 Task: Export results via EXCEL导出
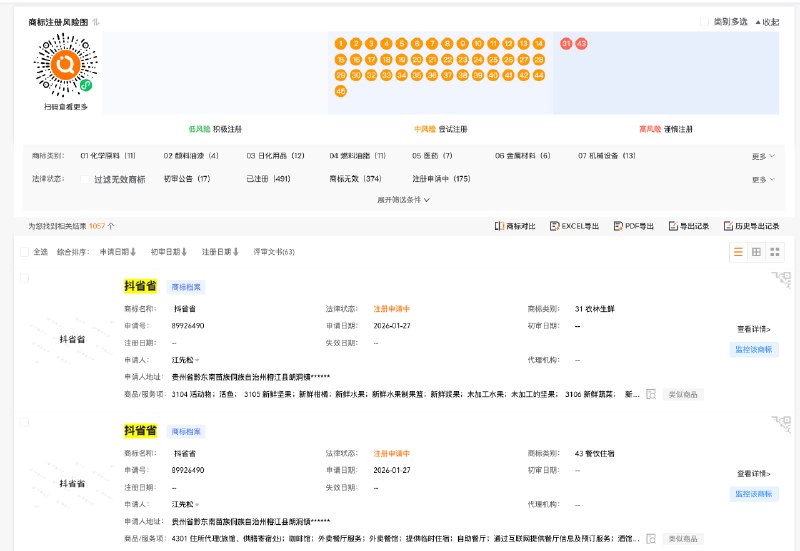click(574, 226)
